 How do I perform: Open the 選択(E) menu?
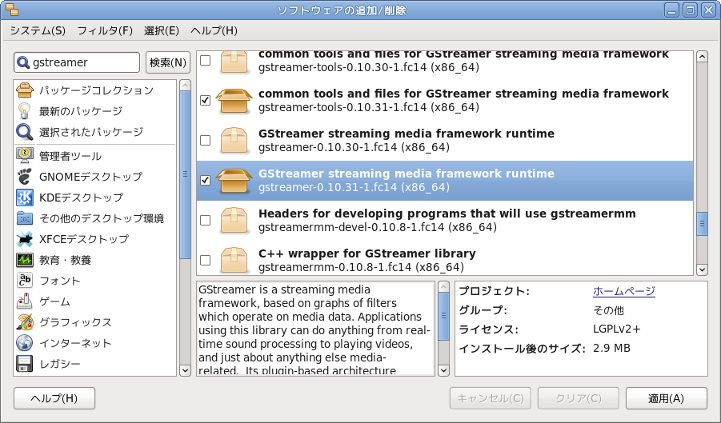161,31
